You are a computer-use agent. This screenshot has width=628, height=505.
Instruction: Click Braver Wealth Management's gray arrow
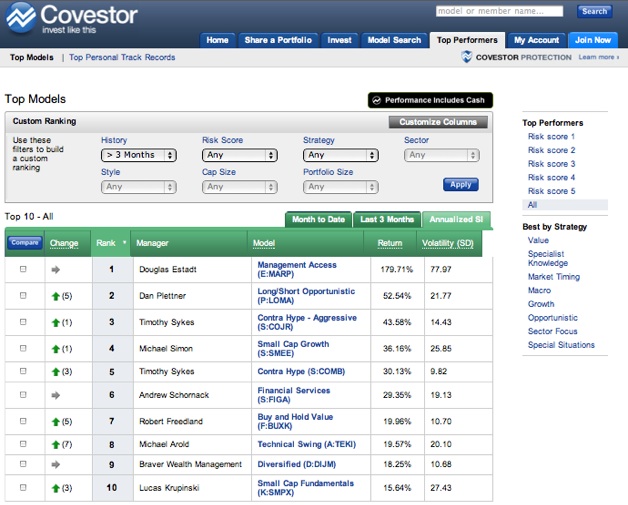click(56, 465)
